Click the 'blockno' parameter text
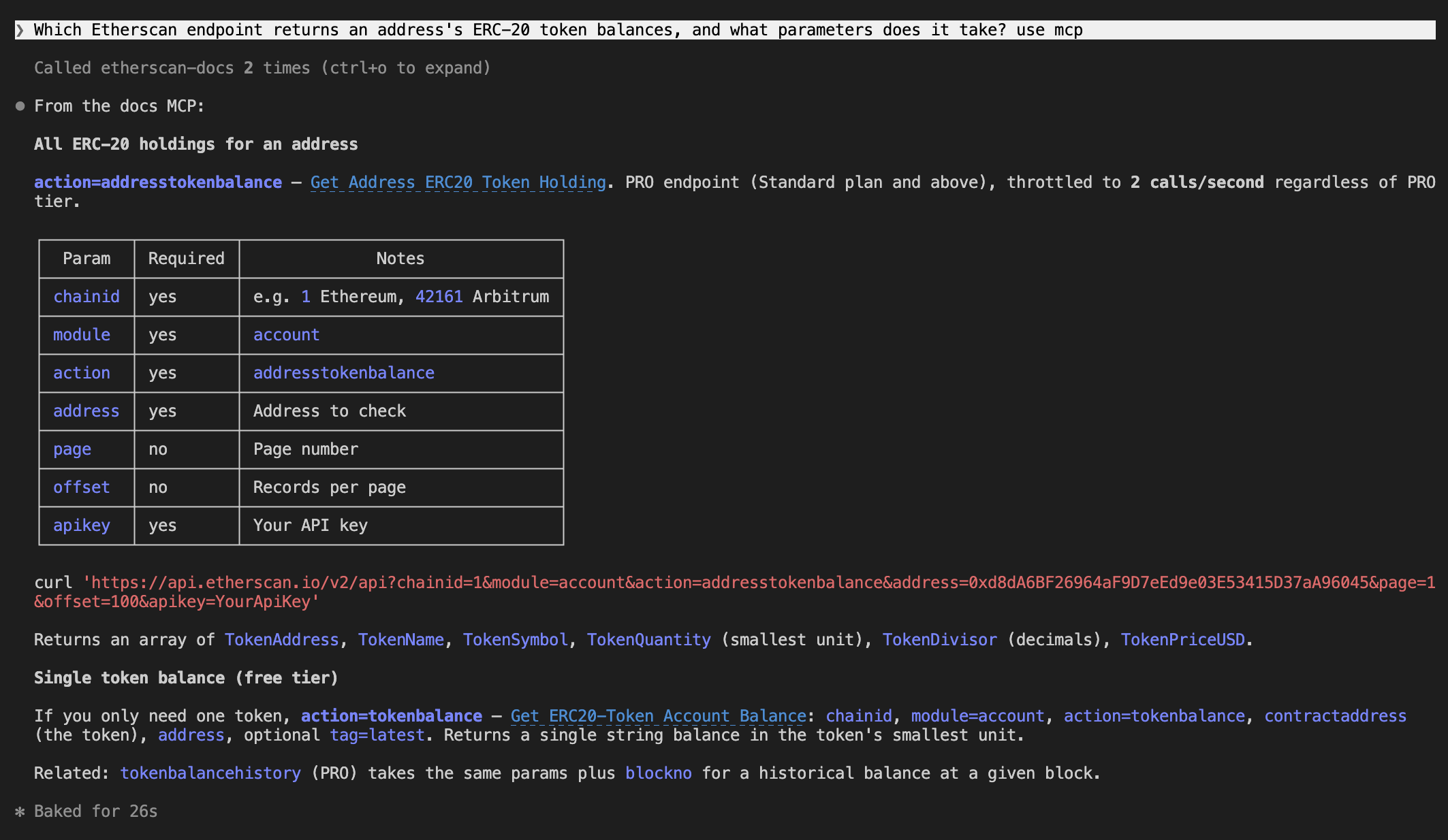Viewport: 1448px width, 840px height. tap(659, 773)
